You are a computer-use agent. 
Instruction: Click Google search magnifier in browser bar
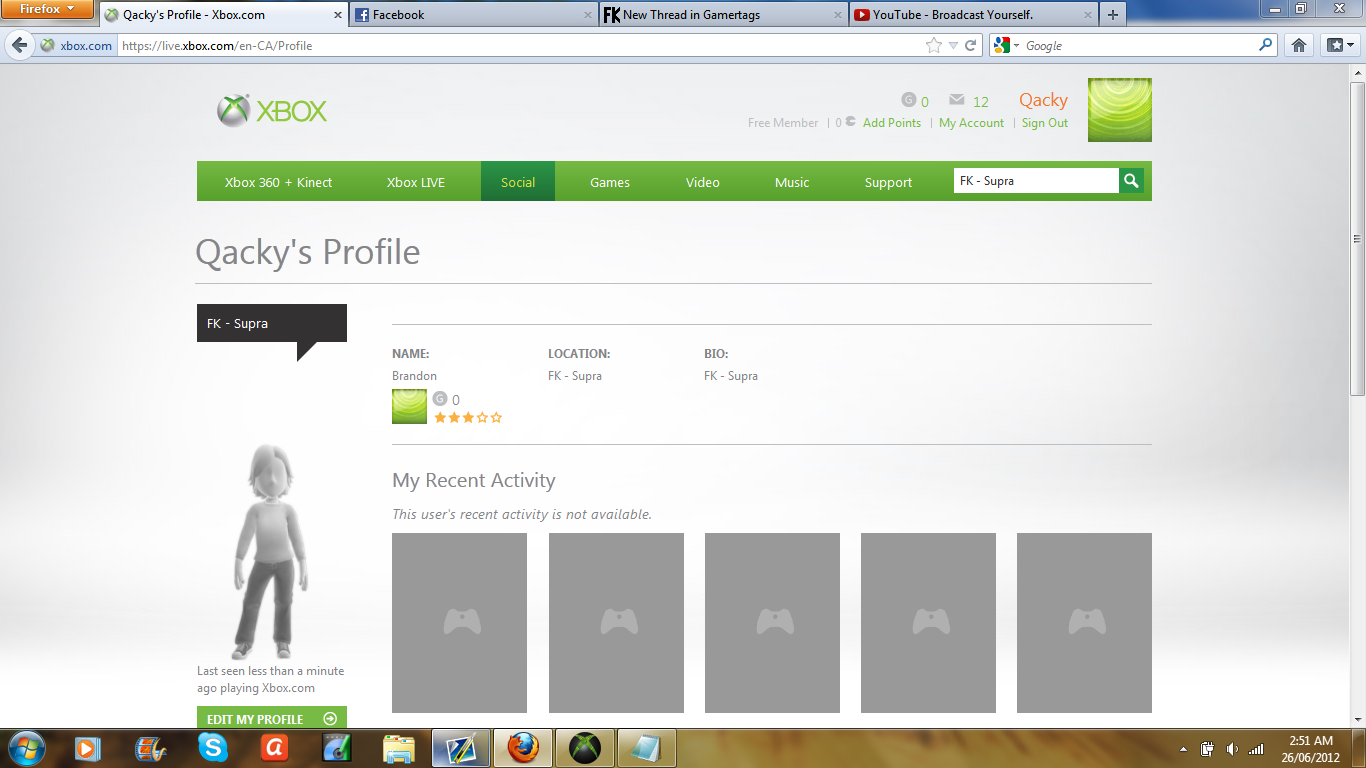pos(1266,45)
